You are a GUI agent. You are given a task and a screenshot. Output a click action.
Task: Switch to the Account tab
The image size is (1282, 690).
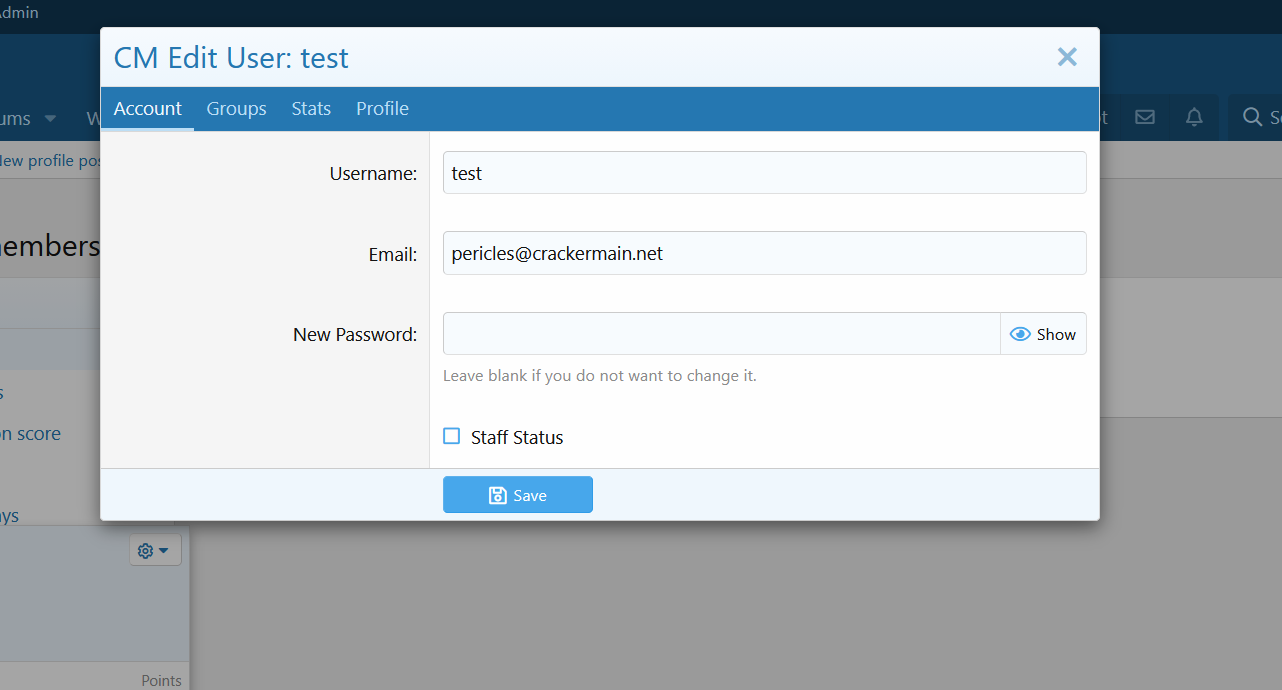(148, 108)
